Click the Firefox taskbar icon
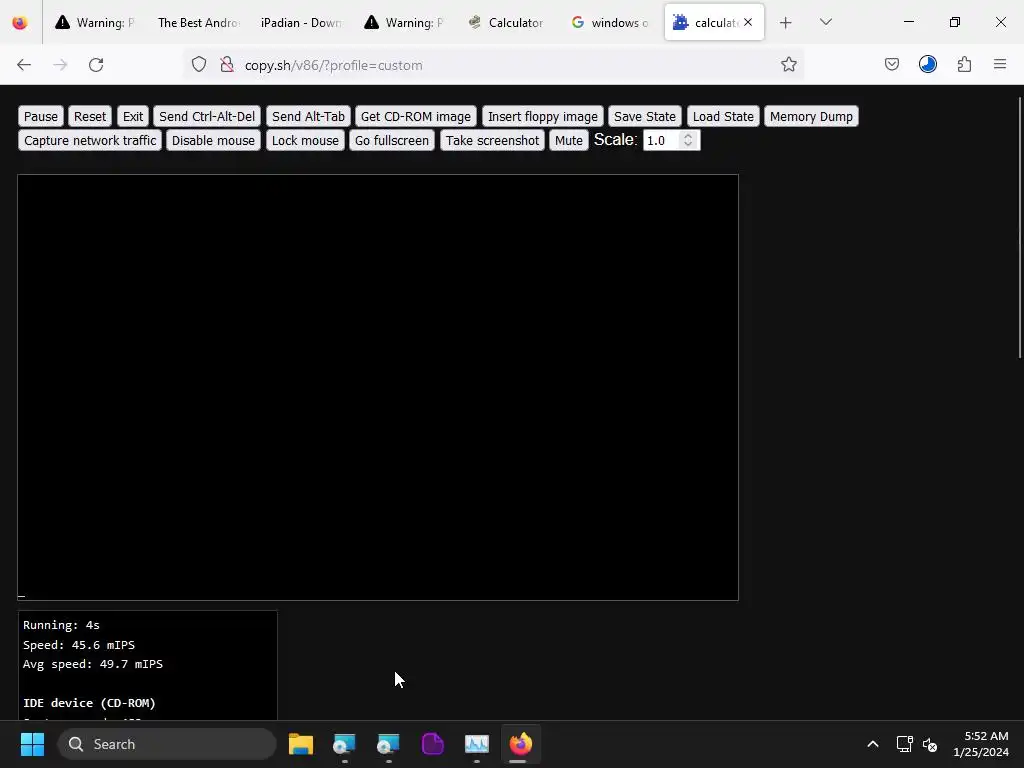1024x768 pixels. 520,744
